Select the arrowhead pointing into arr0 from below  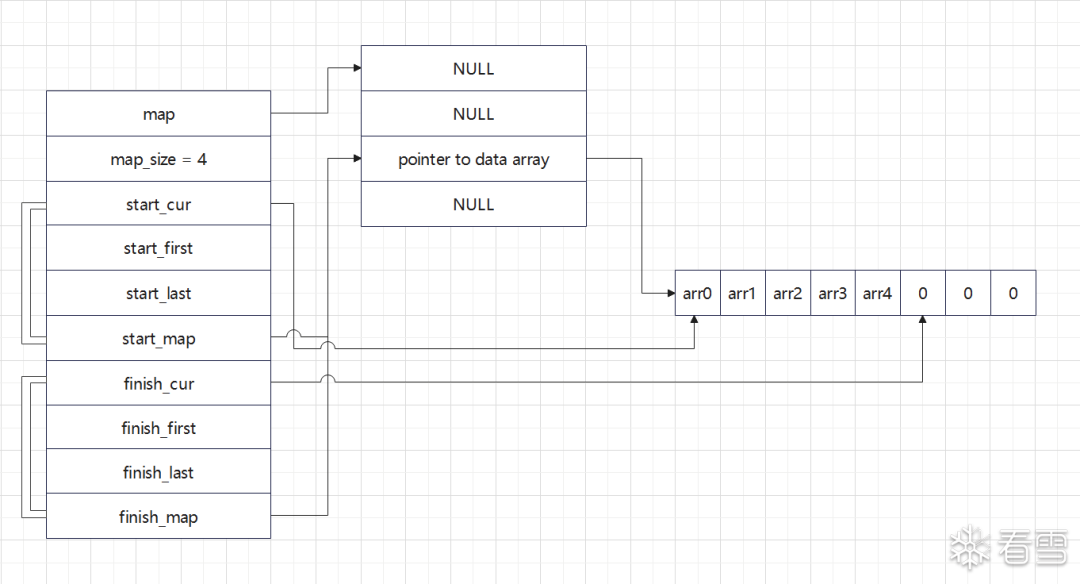[x=694, y=320]
